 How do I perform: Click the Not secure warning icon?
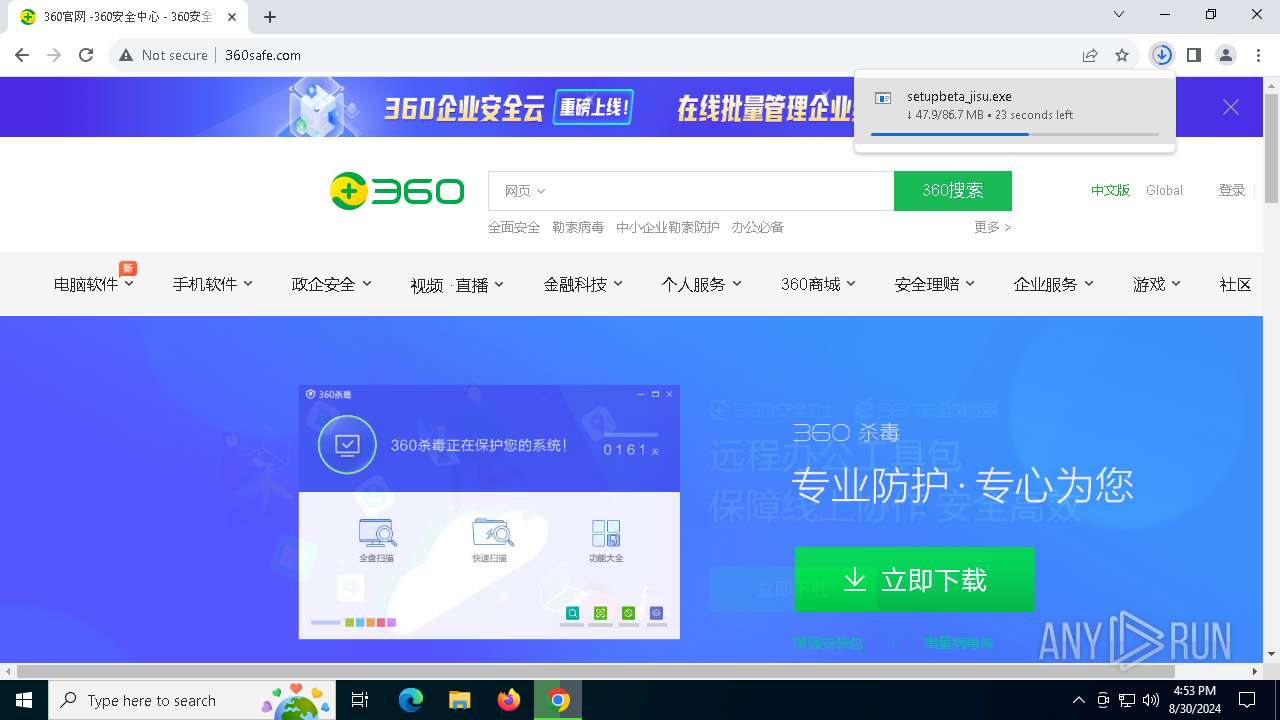pos(126,55)
